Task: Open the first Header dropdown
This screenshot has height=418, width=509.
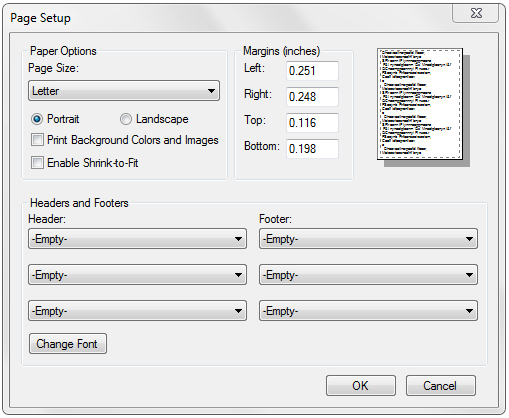Action: point(137,239)
